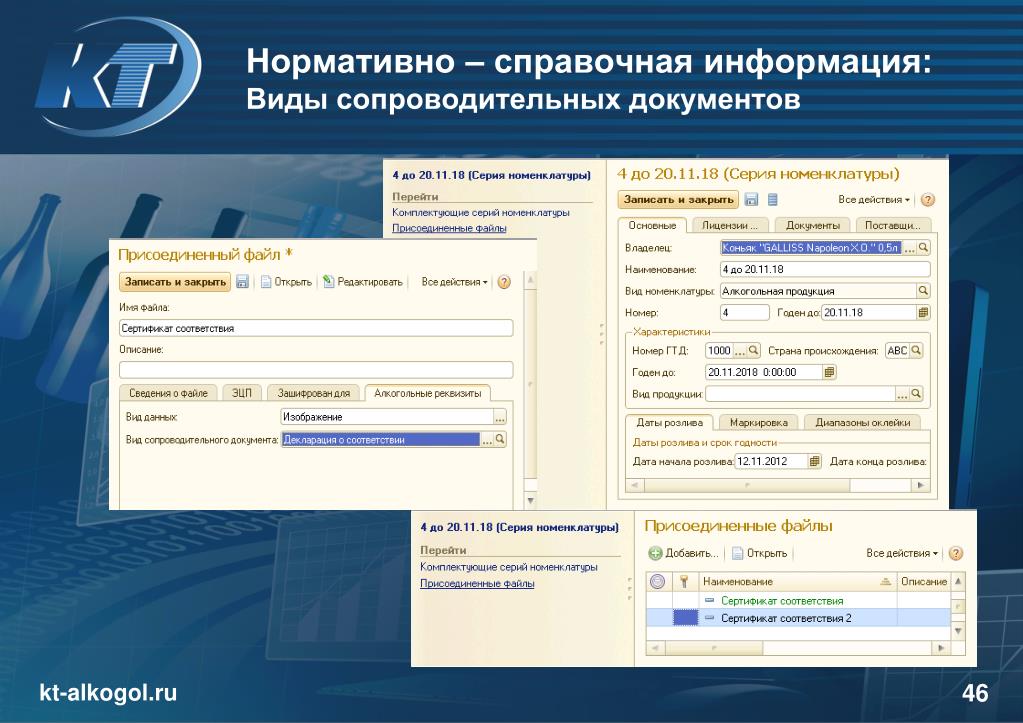This screenshot has height=723, width=1023.
Task: Click the list icon beside save in series form
Action: [x=772, y=200]
